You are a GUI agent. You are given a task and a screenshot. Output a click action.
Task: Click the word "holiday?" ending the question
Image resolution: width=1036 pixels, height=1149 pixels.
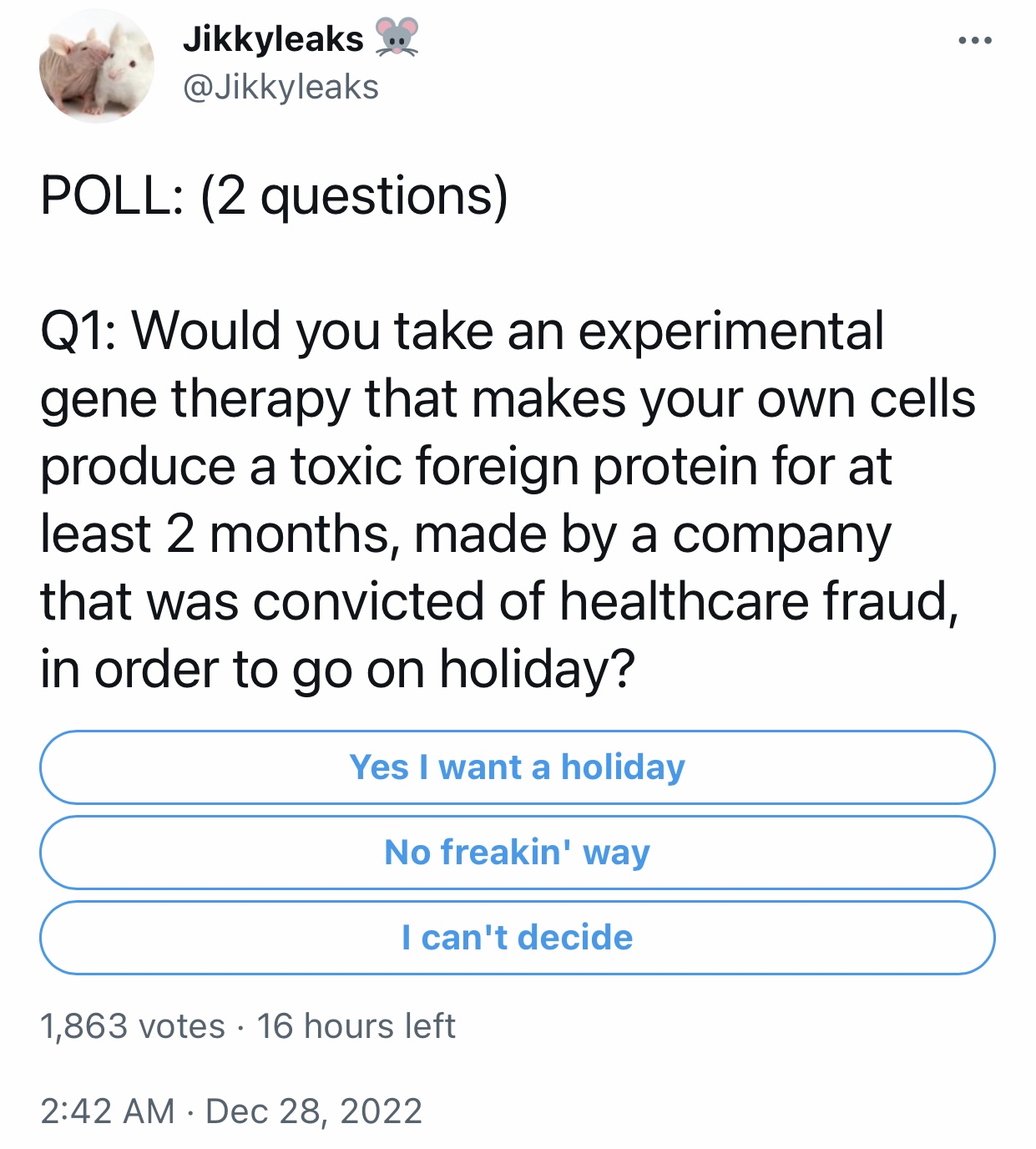tap(538, 670)
